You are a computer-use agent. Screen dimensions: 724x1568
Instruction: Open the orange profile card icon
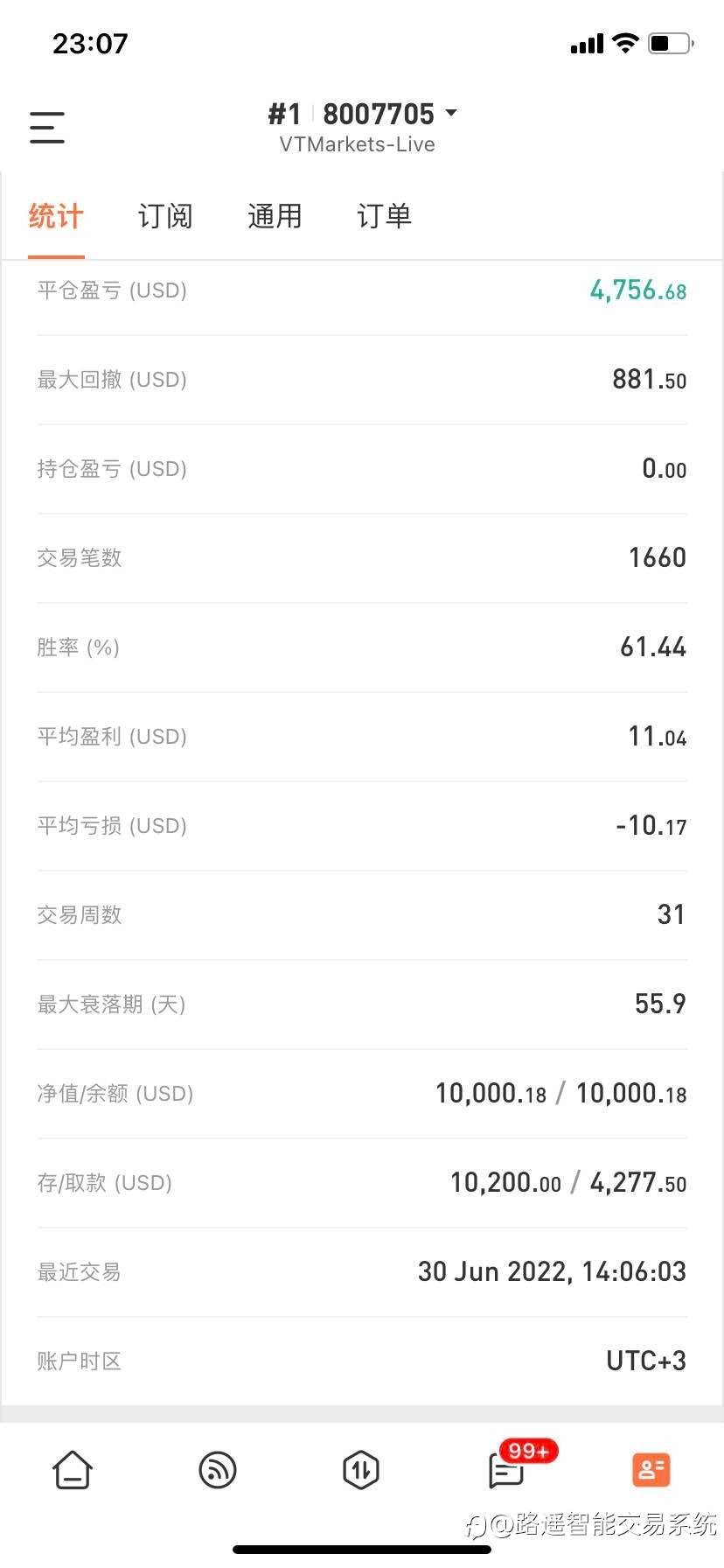(x=651, y=1470)
